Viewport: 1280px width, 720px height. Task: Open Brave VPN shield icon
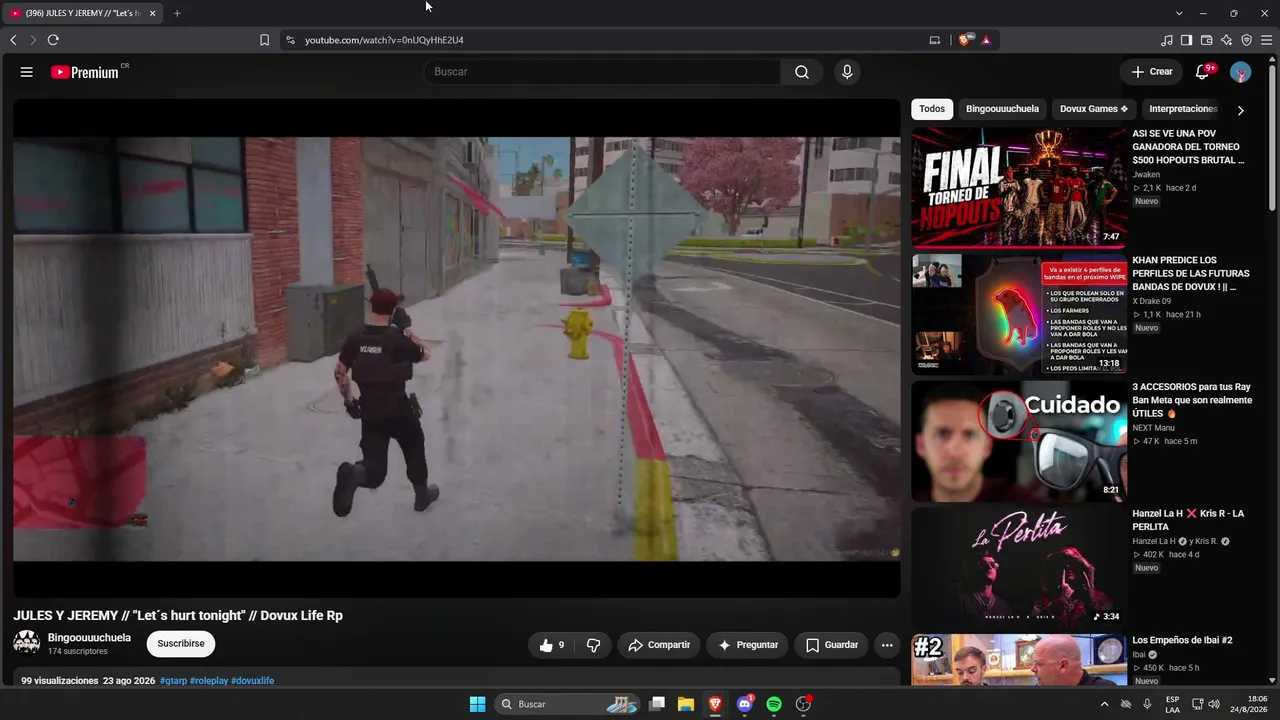coord(1246,40)
